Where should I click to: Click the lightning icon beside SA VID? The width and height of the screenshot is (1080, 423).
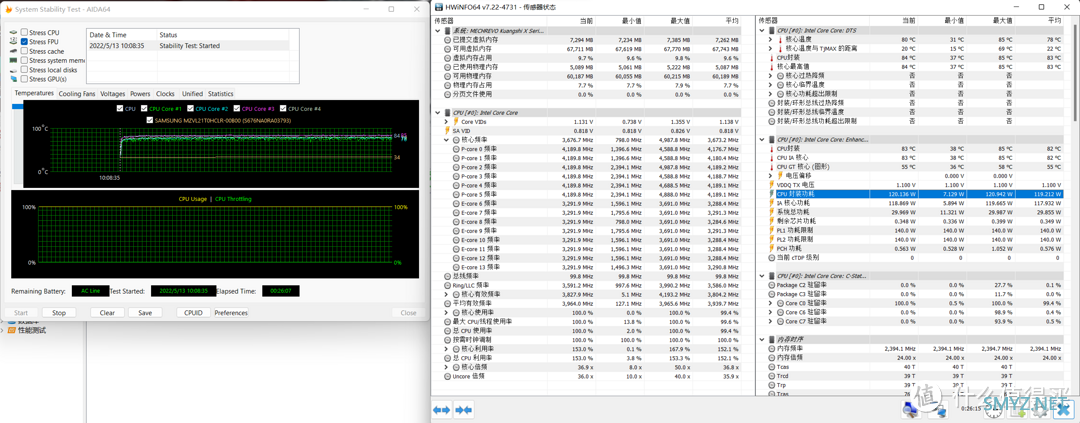[448, 130]
